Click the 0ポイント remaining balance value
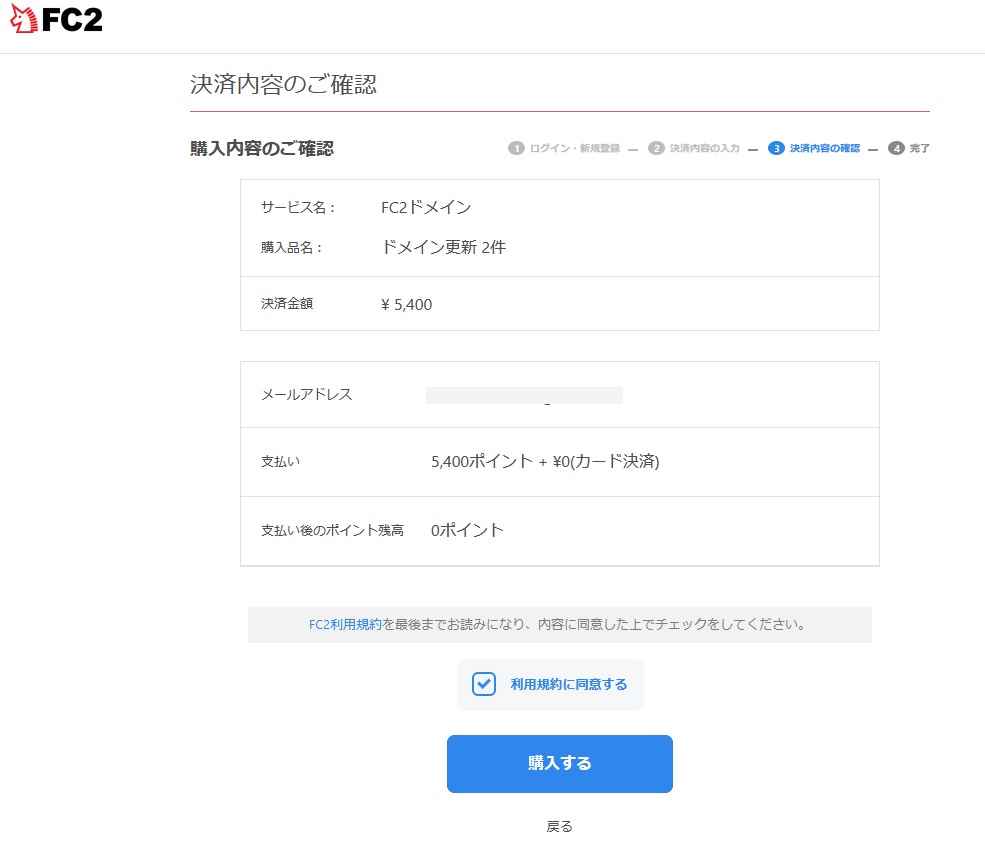The image size is (985, 845). (467, 530)
